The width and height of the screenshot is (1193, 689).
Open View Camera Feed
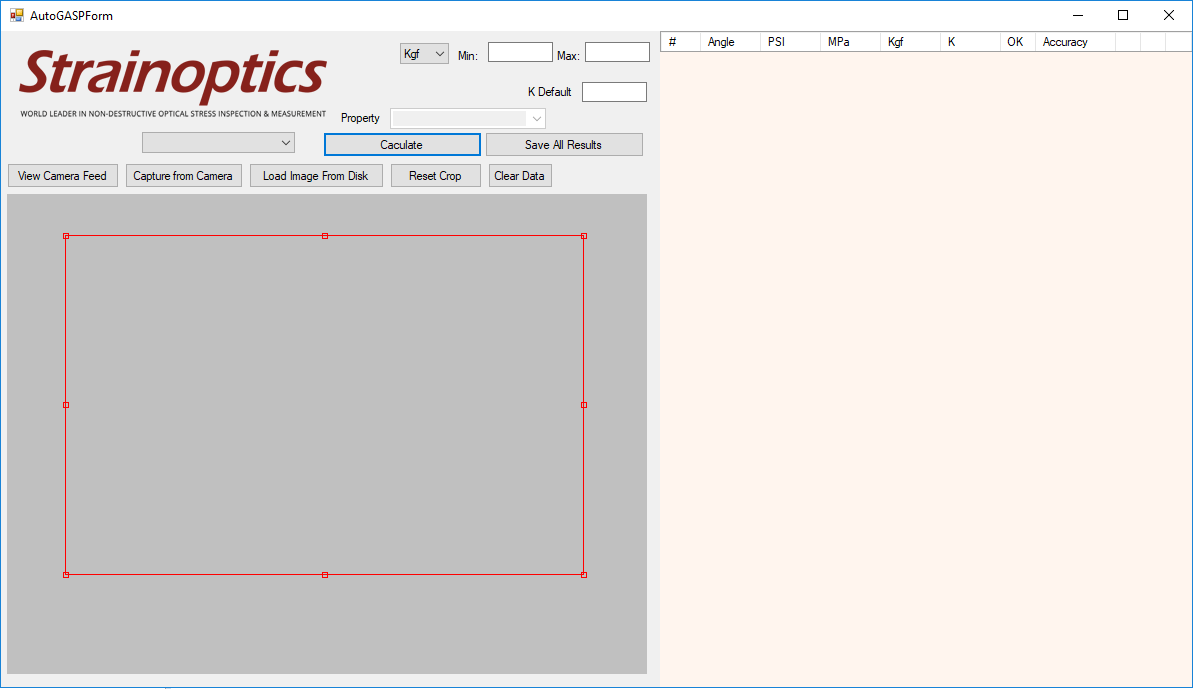(x=62, y=176)
